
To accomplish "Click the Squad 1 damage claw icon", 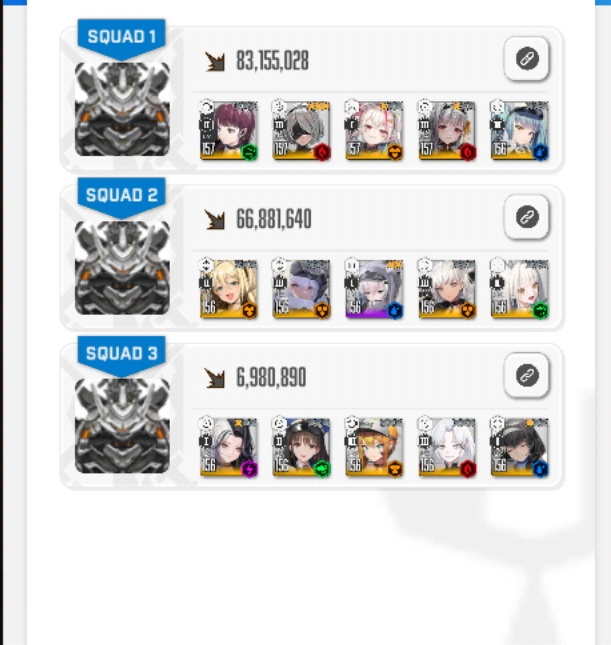I will point(215,62).
